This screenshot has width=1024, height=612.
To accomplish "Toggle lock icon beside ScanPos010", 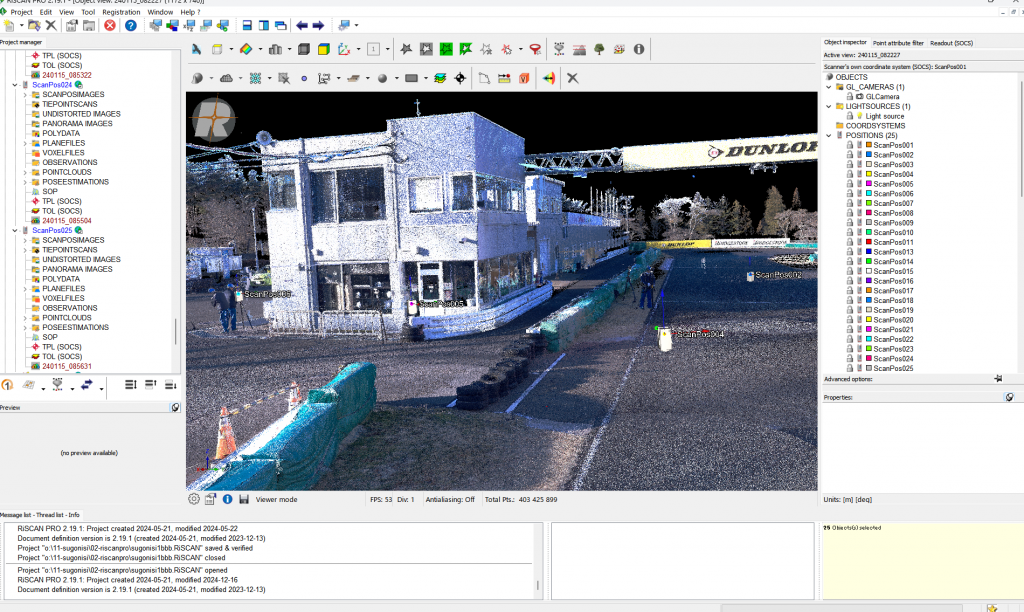I will tap(850, 233).
